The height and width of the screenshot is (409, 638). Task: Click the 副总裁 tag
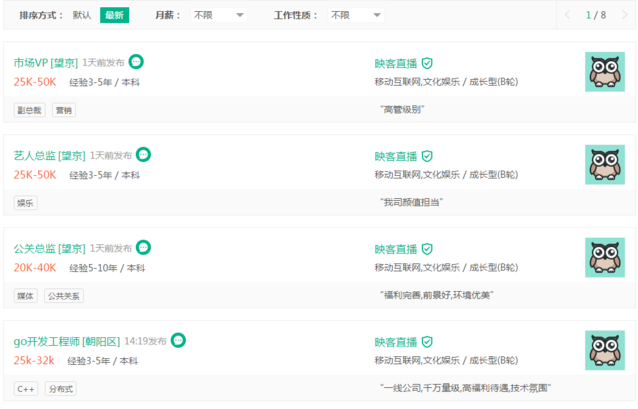click(29, 110)
